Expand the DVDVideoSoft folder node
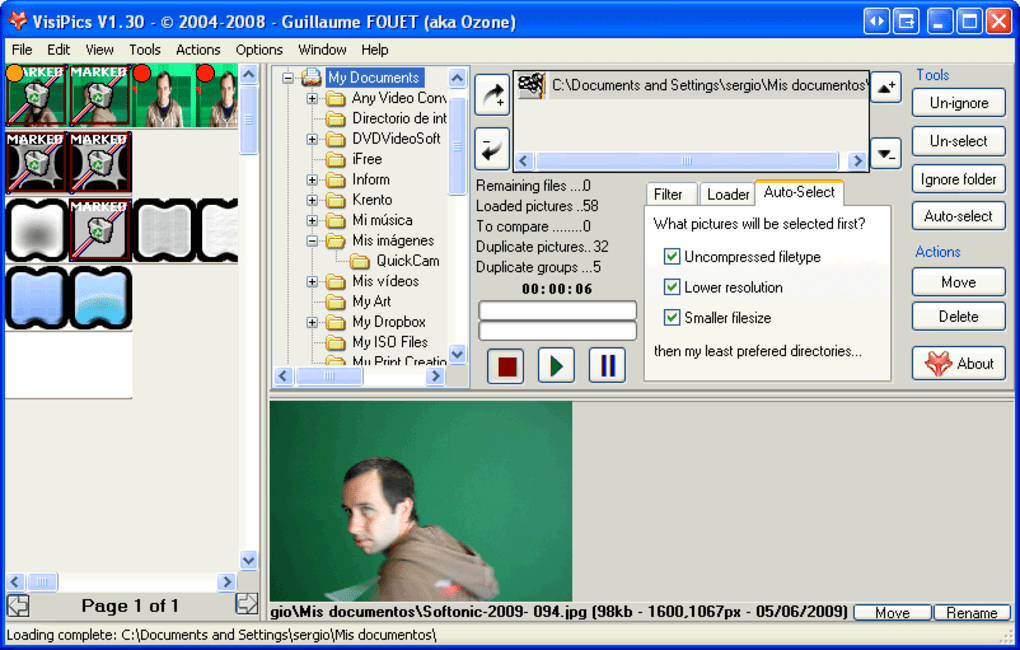 (x=312, y=139)
